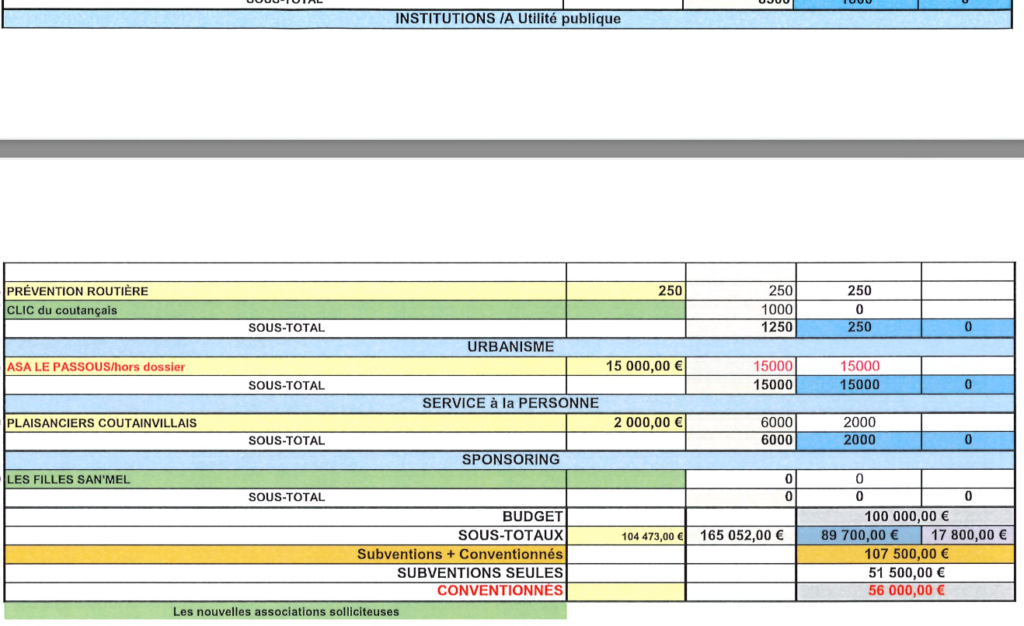1024x626 pixels.
Task: Select the CLIC du coutançais row label
Action: 62,310
